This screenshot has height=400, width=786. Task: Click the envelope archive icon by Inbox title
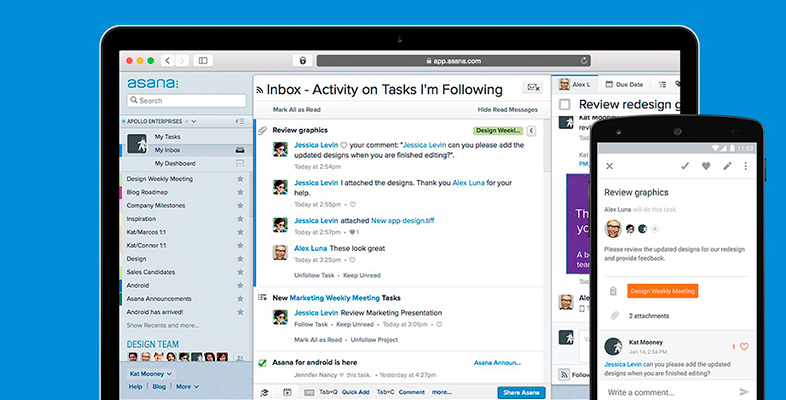tap(532, 88)
